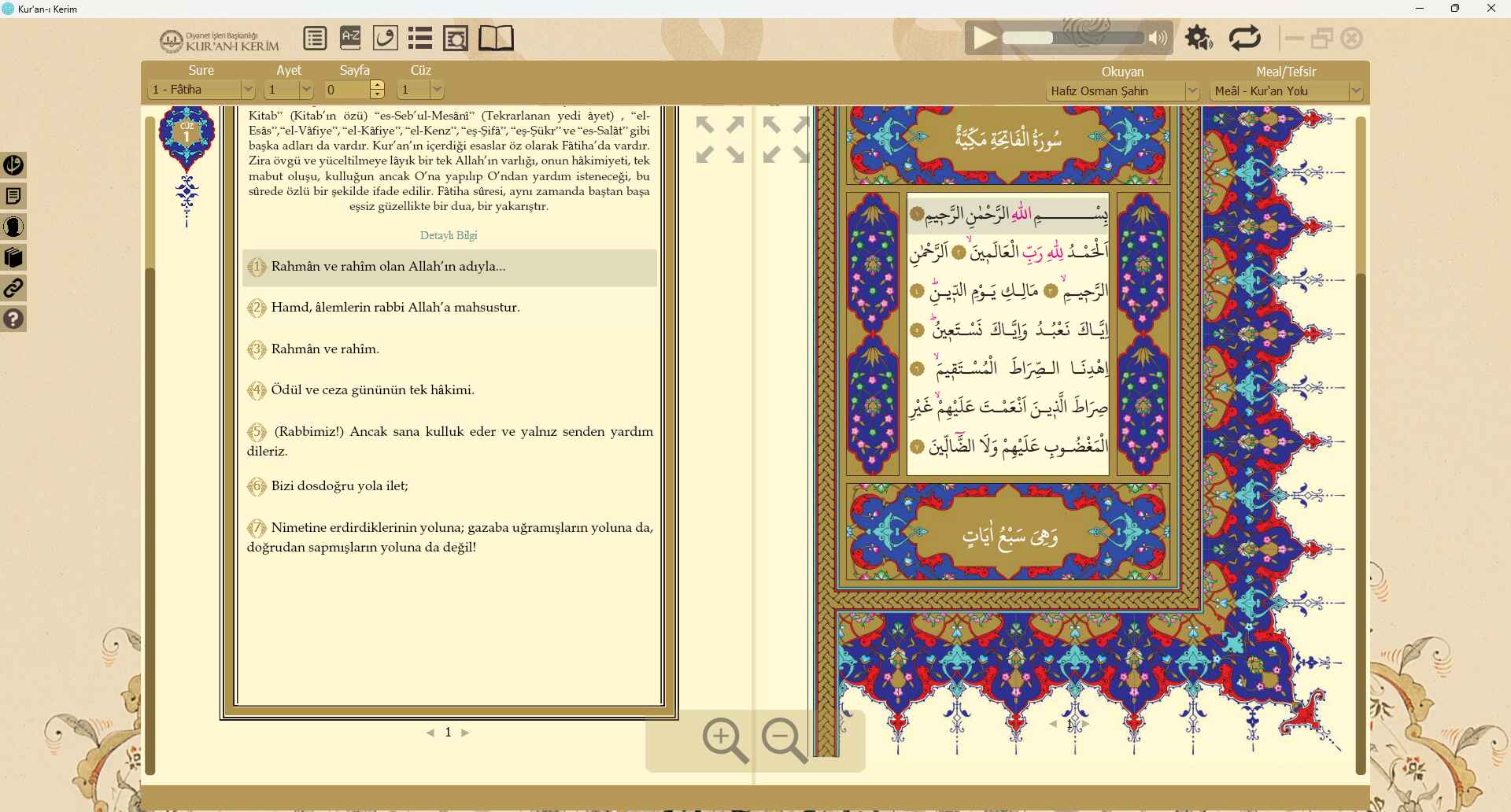The height and width of the screenshot is (812, 1511).
Task: Click the Arabic Basmala line in Mushaf
Action: [1008, 214]
